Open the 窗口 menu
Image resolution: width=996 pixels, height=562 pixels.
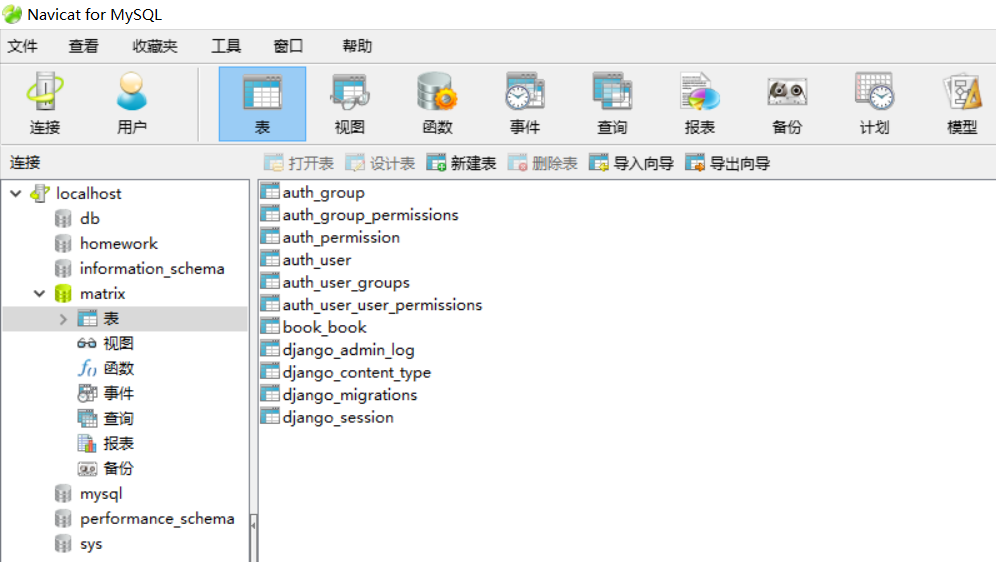[288, 46]
